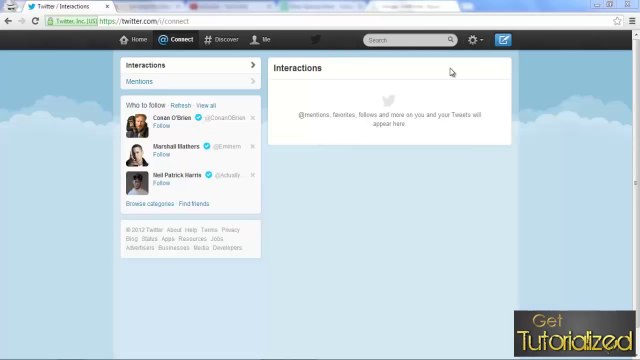The image size is (640, 360).
Task: Refresh the Who to follow suggestions
Action: 181,105
